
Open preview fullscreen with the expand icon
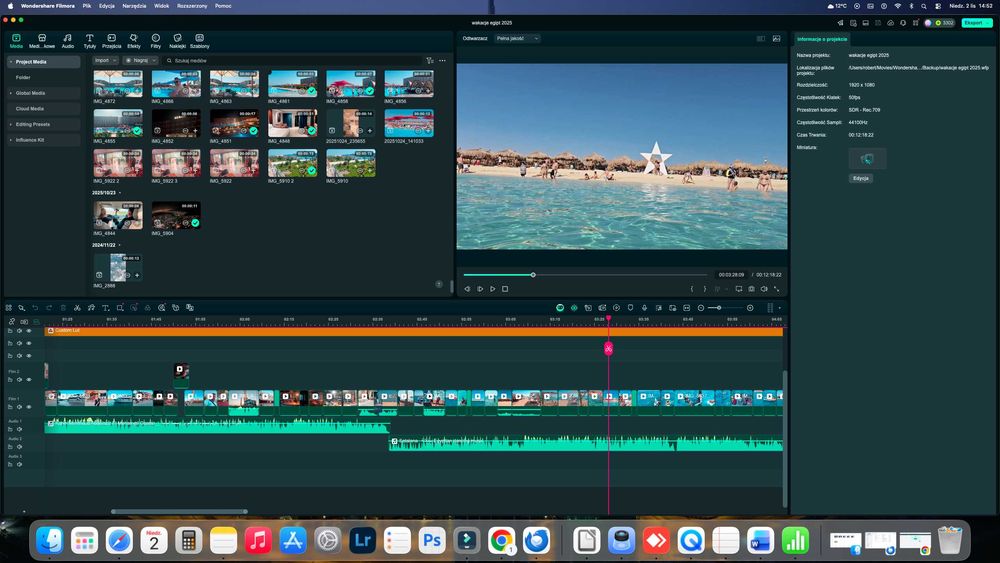click(x=777, y=289)
